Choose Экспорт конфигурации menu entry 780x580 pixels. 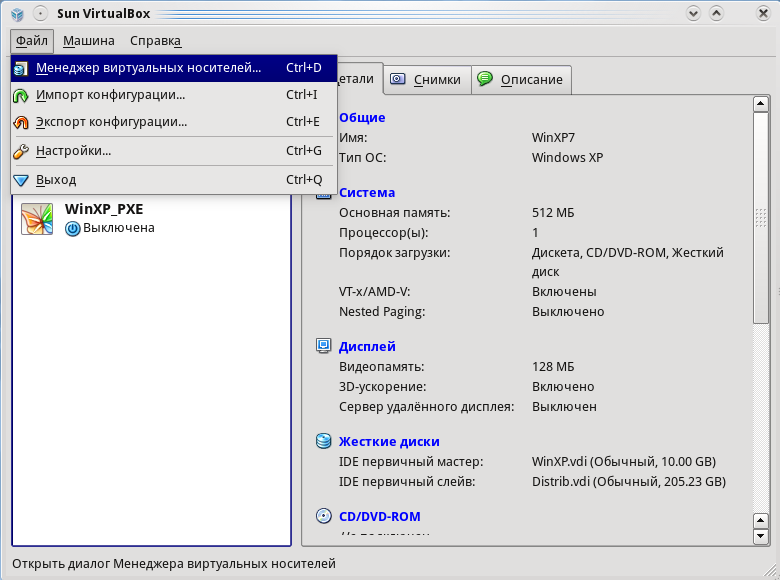tap(174, 122)
